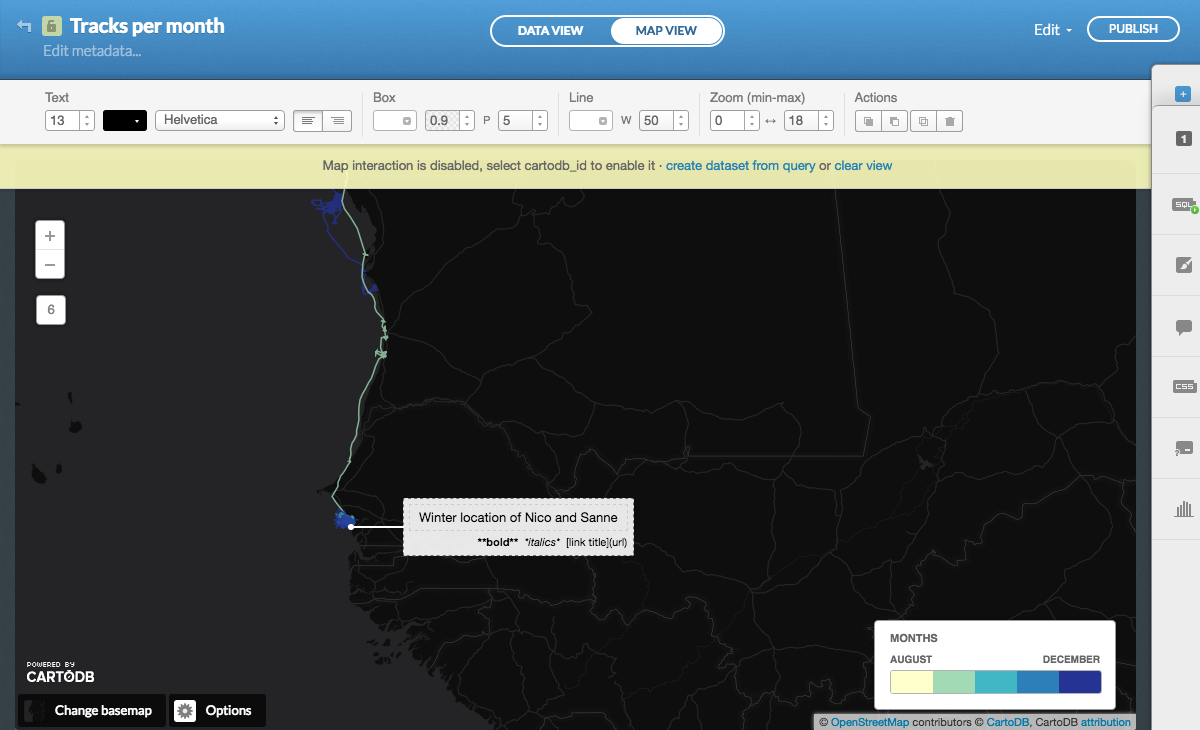Select the wizard style panel icon
Screen dimensions: 1200x730
coord(1183,265)
